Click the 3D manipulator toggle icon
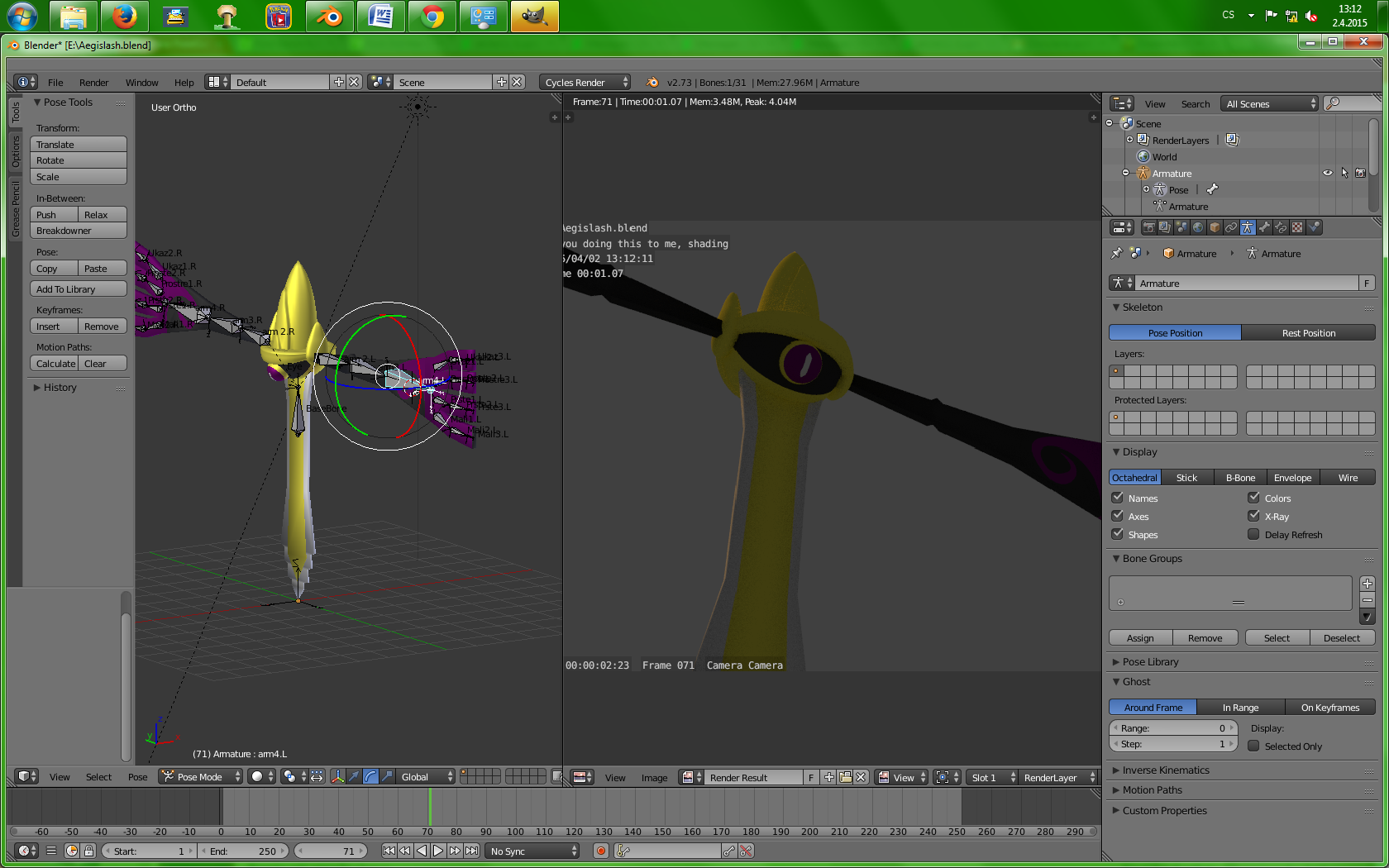This screenshot has width=1389, height=868. 337,777
